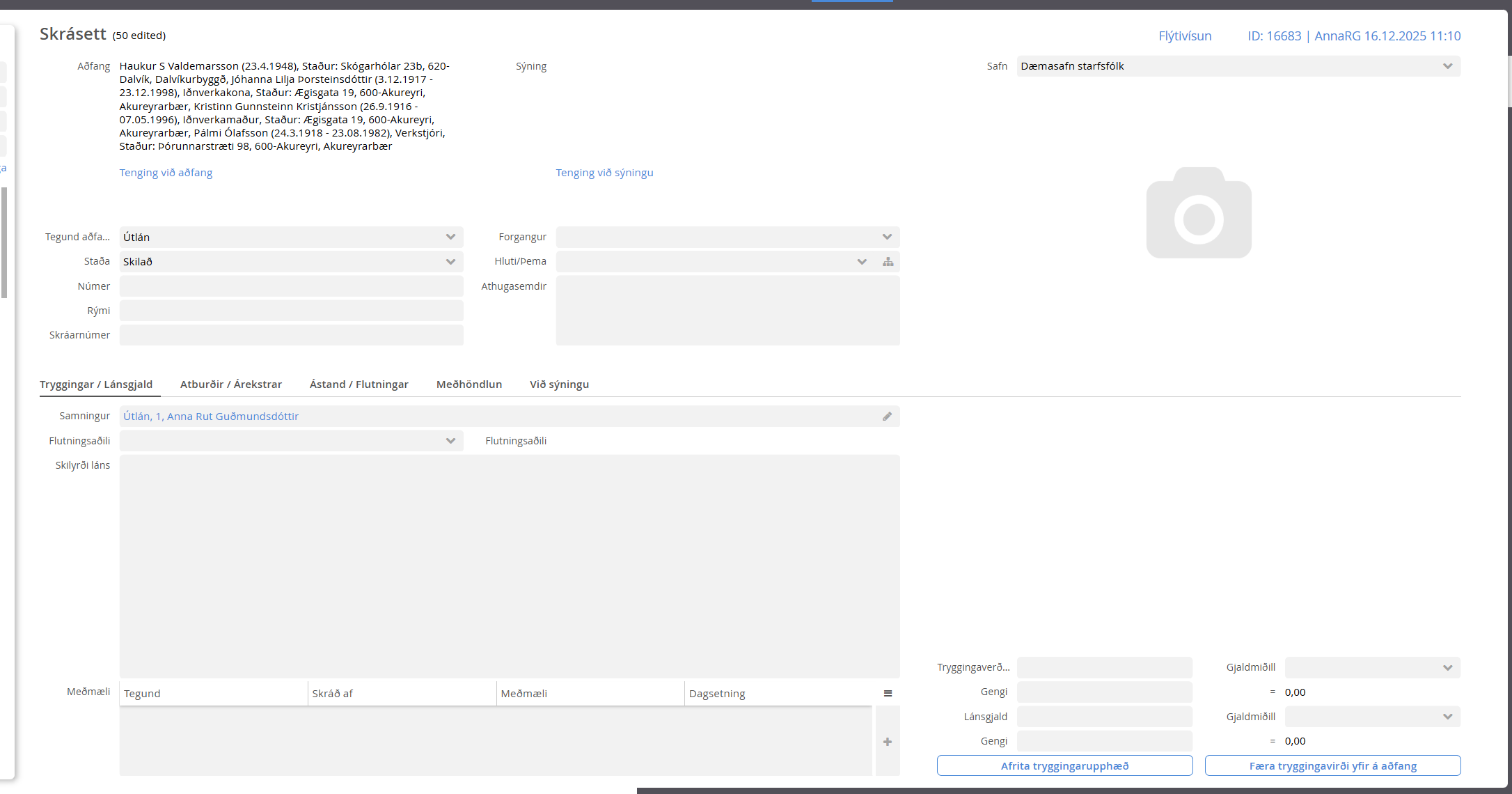Open the Tegund aðfangs dropdown showing Útlán
Image resolution: width=1512 pixels, height=794 pixels.
(450, 238)
